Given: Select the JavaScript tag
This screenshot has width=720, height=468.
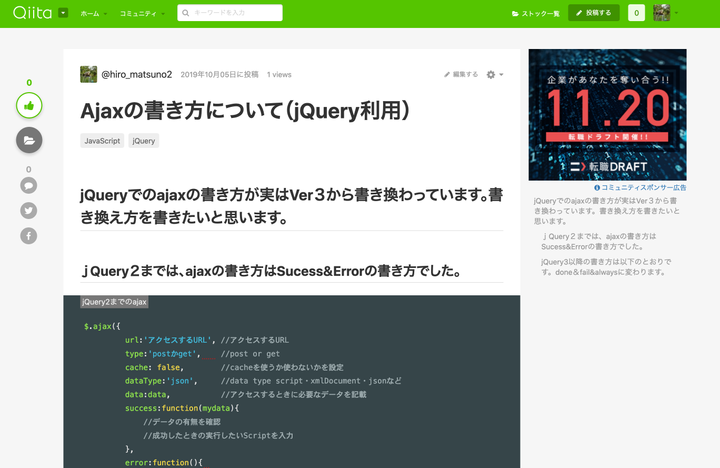Looking at the screenshot, I should coord(102,141).
